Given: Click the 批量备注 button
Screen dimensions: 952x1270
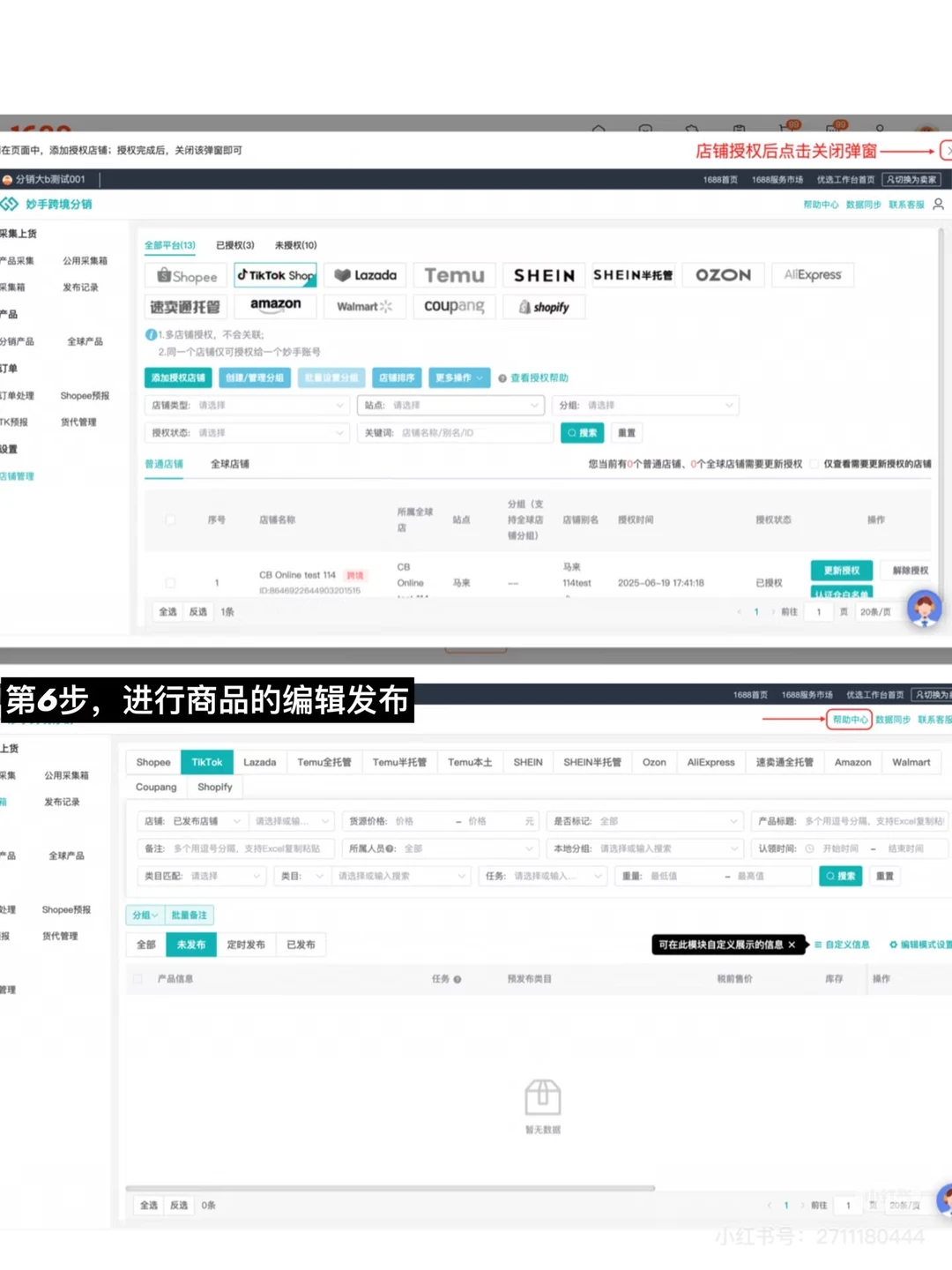Looking at the screenshot, I should pyautogui.click(x=189, y=915).
